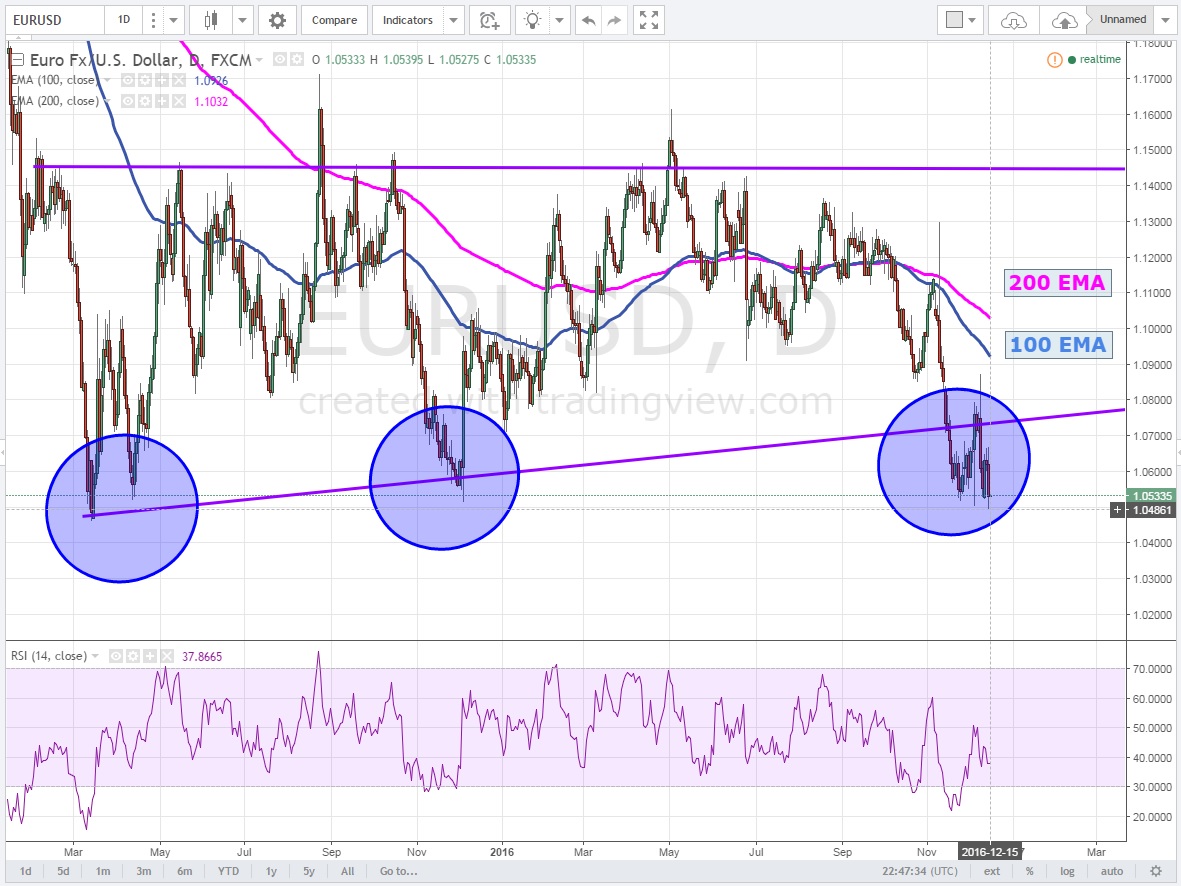Viewport: 1181px width, 886px height.
Task: Click the alarm clock alert icon
Action: tap(487, 20)
